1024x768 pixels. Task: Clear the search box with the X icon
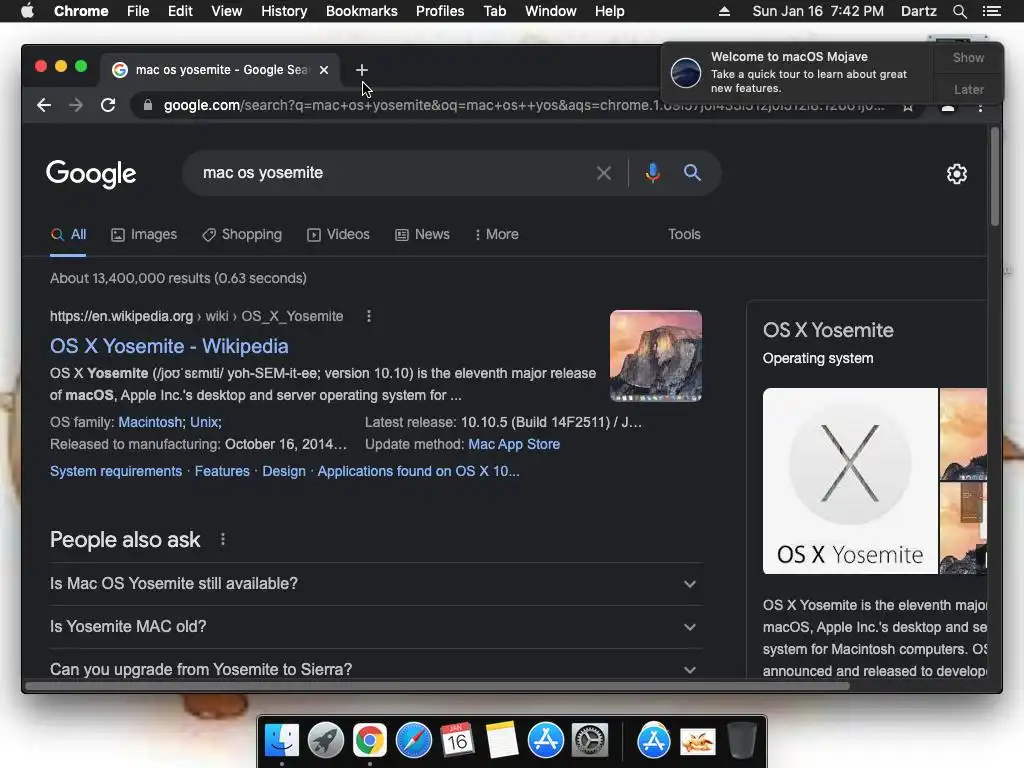click(x=604, y=173)
